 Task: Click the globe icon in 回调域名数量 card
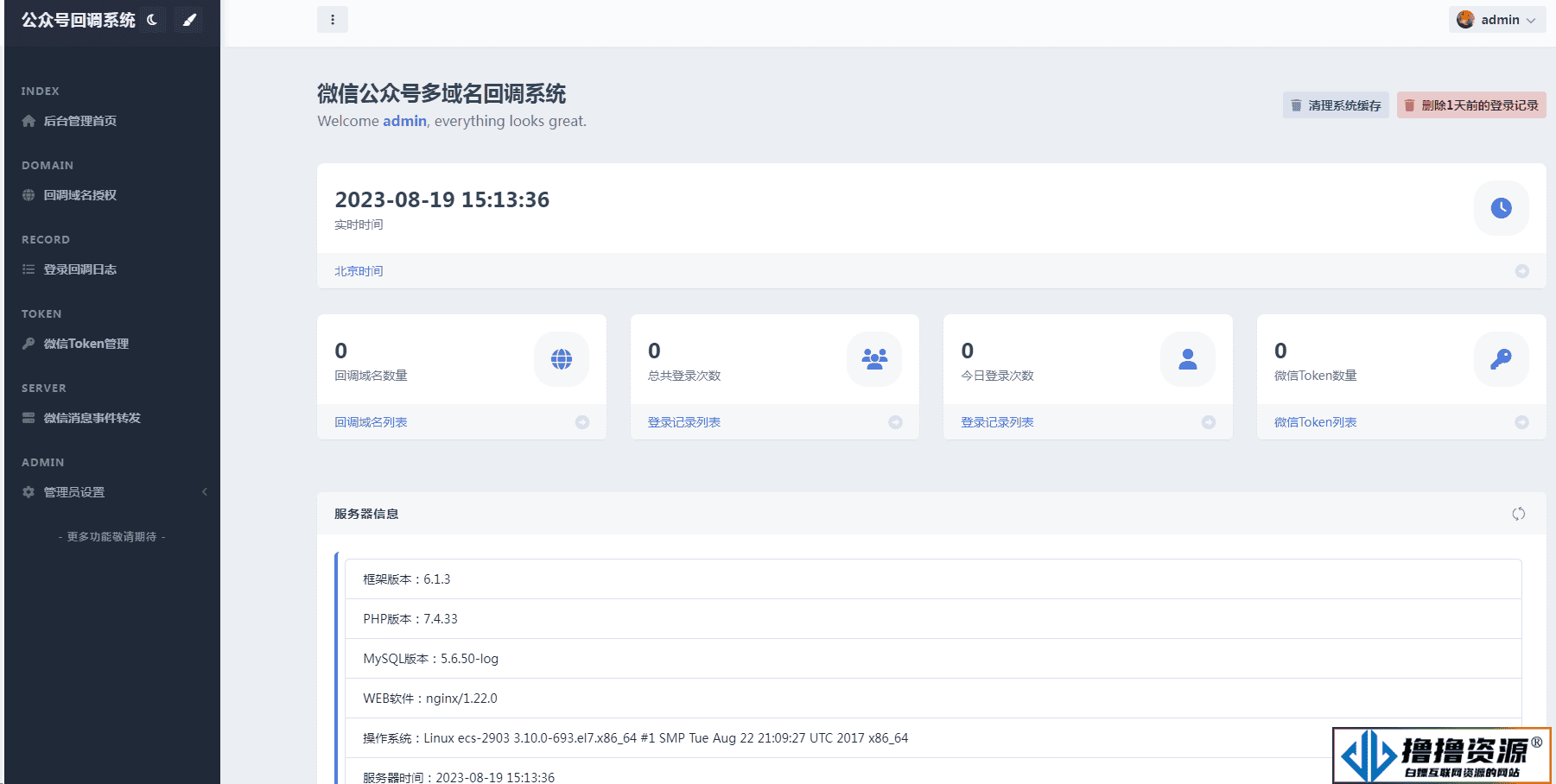[x=562, y=359]
